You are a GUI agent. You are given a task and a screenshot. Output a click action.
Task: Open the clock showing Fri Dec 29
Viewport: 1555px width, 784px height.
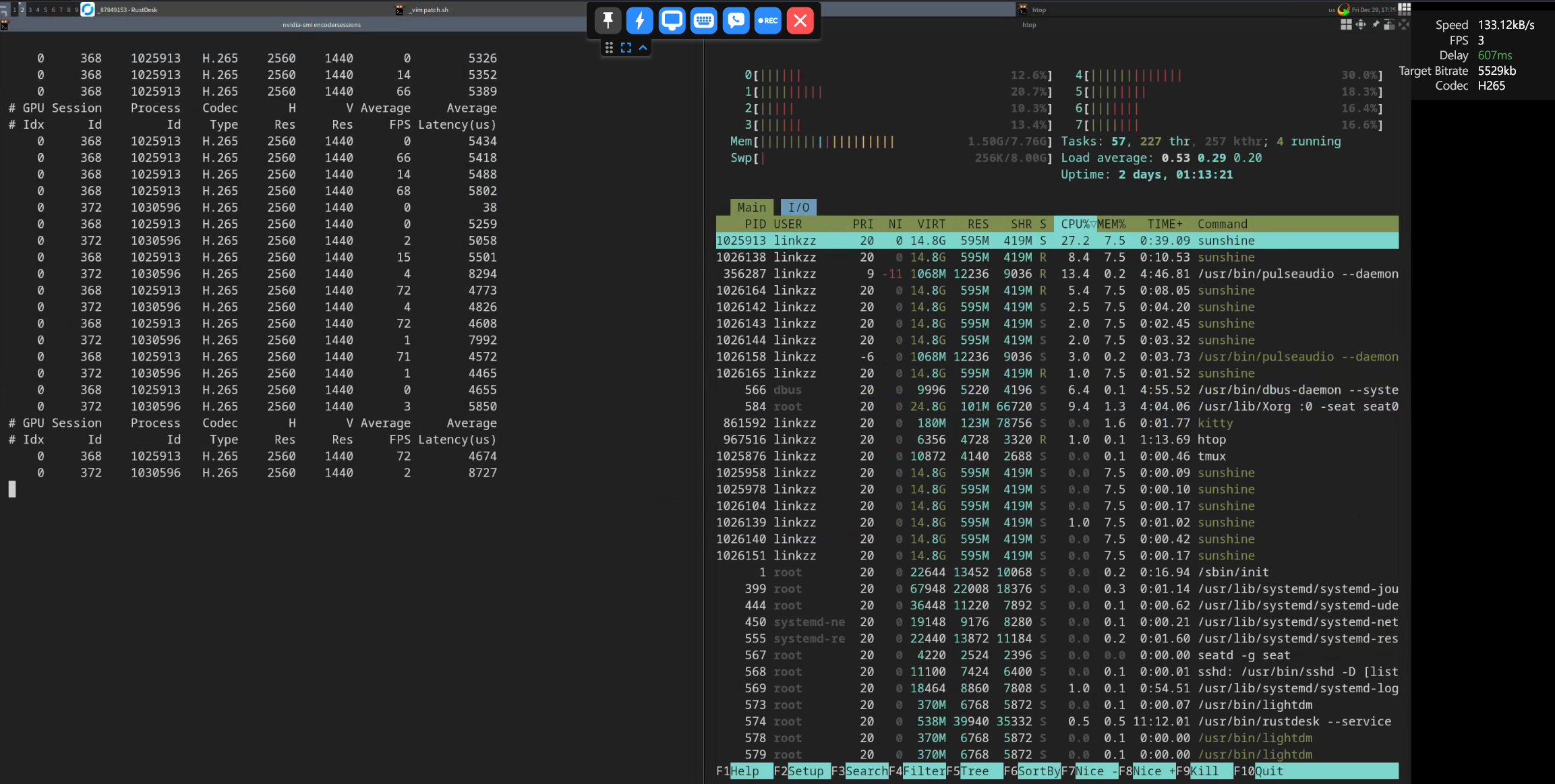point(1374,9)
